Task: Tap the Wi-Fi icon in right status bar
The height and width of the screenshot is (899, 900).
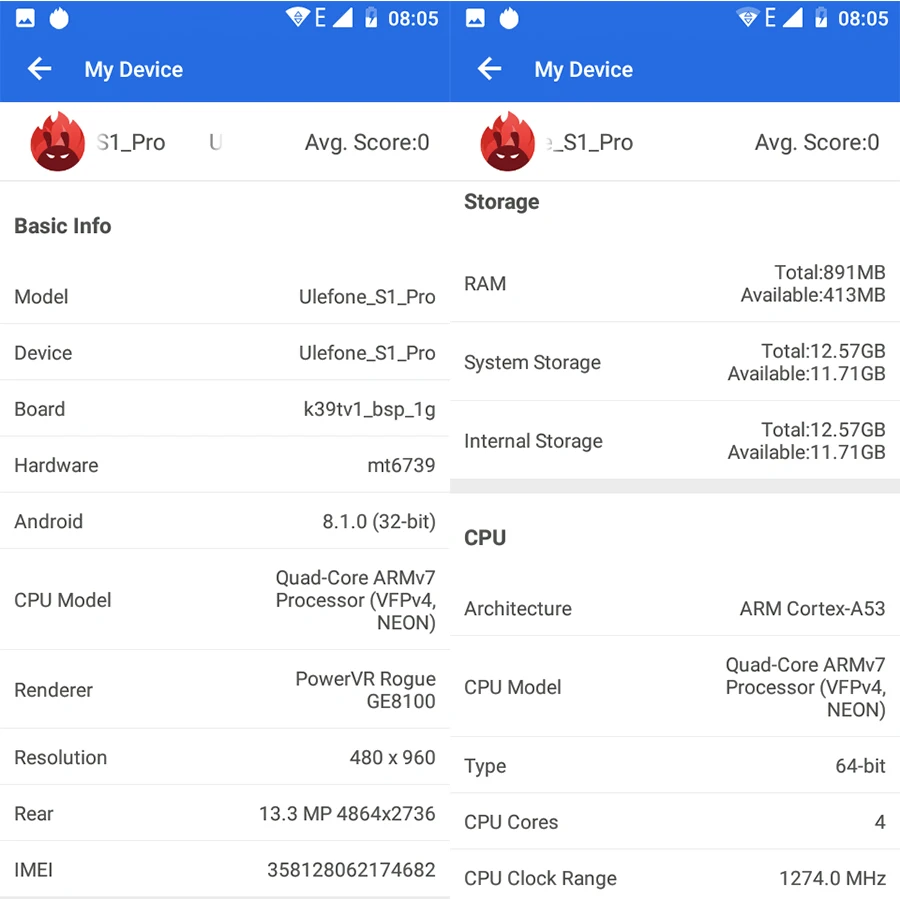Action: tap(747, 18)
